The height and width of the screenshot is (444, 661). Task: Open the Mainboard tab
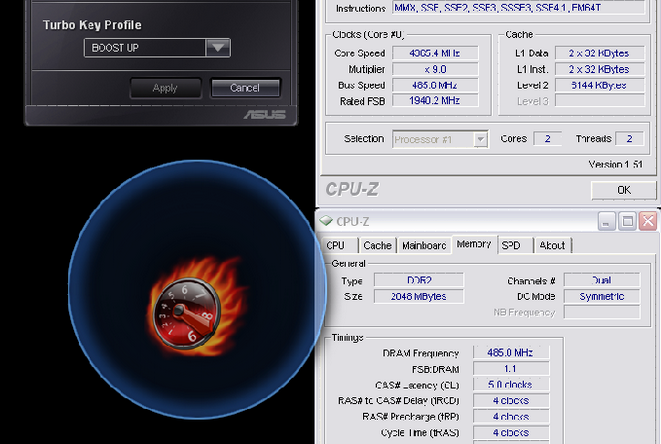424,245
